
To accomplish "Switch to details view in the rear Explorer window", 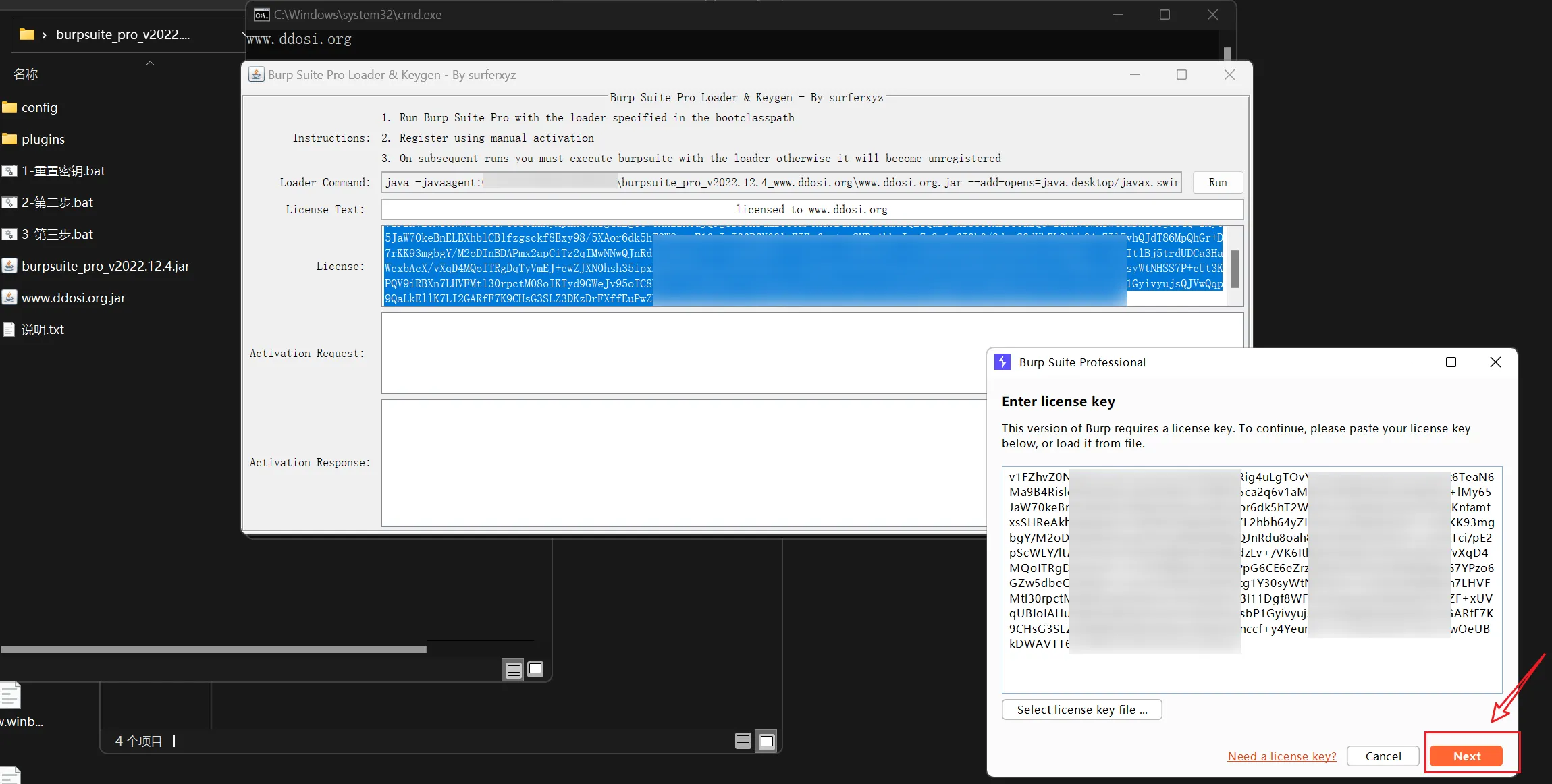I will coord(743,741).
